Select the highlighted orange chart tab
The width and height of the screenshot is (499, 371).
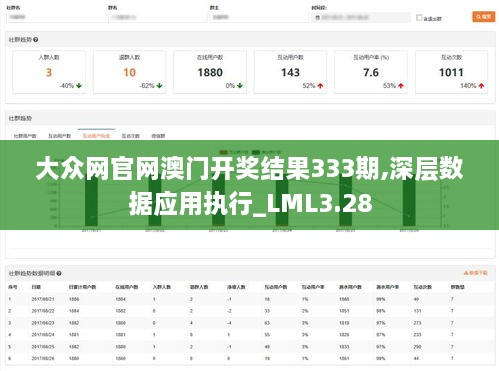tap(96, 136)
